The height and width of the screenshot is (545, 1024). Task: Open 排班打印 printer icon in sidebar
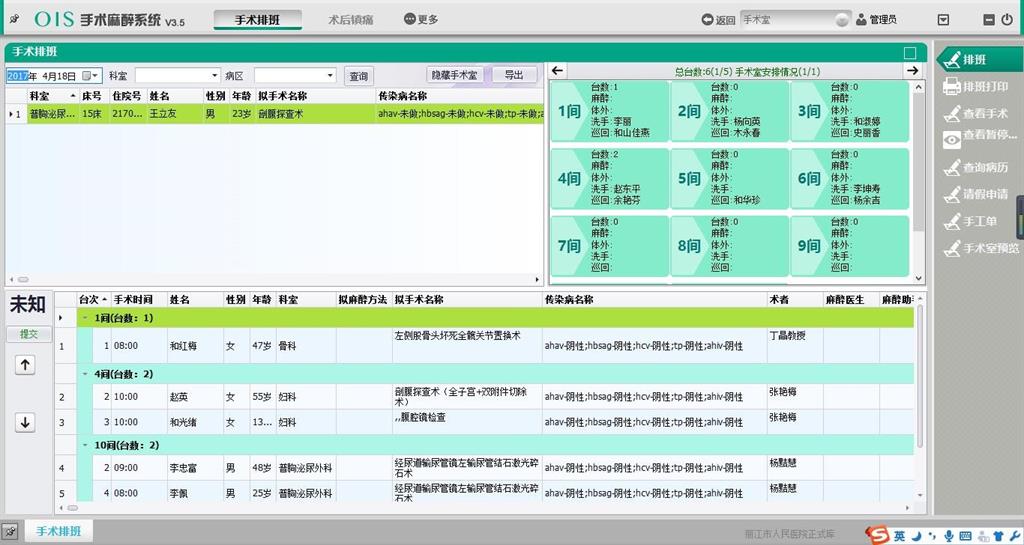pyautogui.click(x=952, y=87)
